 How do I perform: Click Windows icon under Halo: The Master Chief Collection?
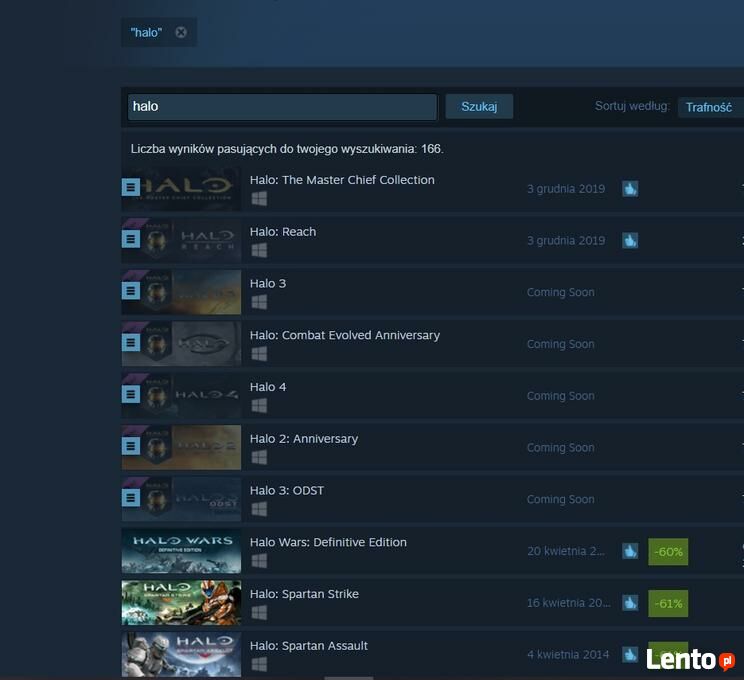[259, 199]
